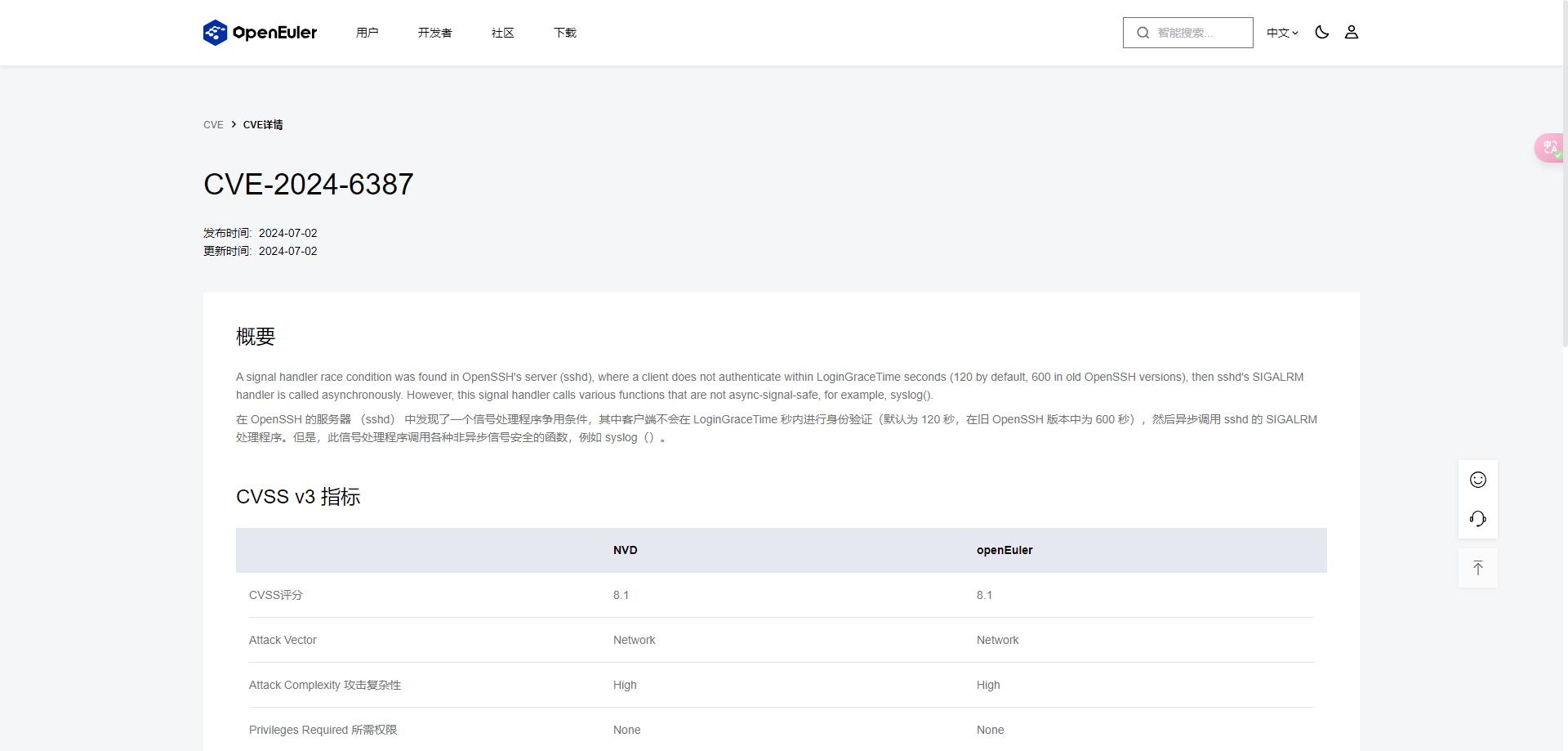Click the search magnifier icon
Viewport: 1568px width, 751px height.
(x=1143, y=33)
